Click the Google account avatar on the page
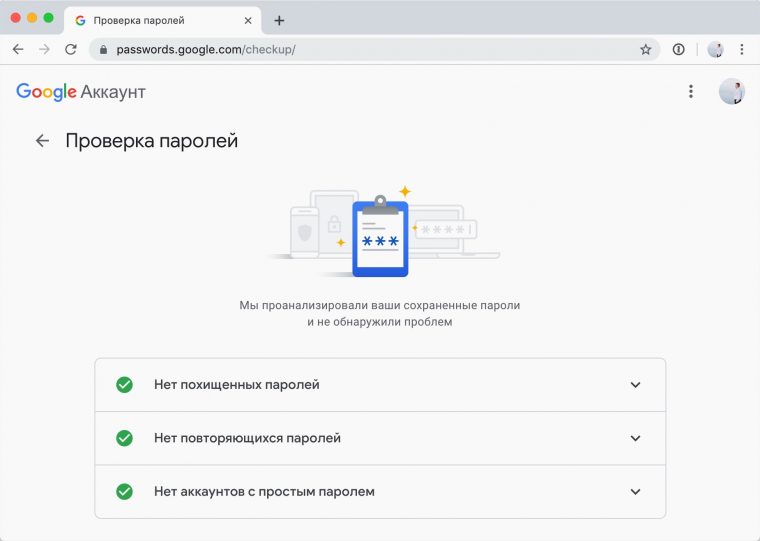The width and height of the screenshot is (760, 541). [x=731, y=91]
